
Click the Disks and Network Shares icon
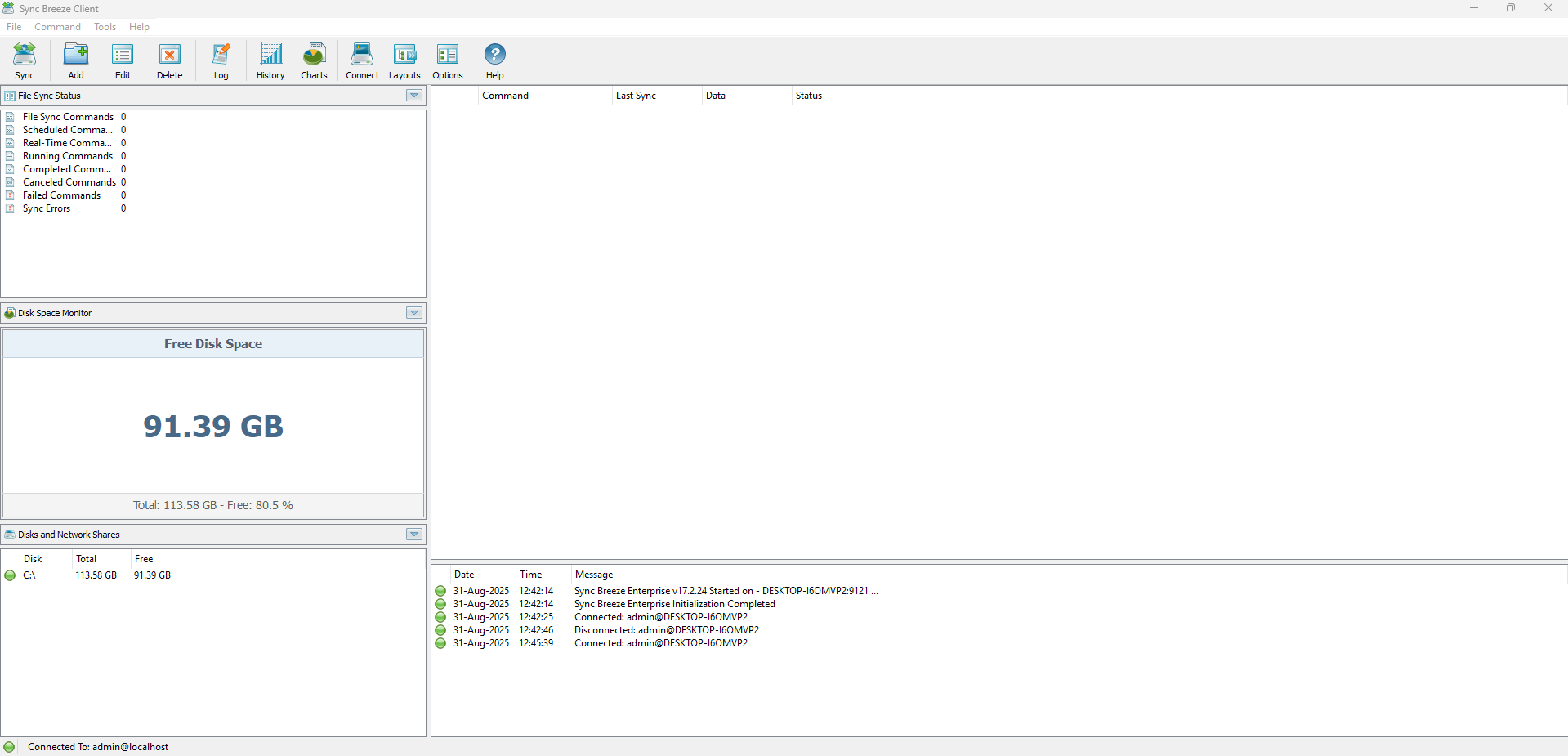click(10, 535)
